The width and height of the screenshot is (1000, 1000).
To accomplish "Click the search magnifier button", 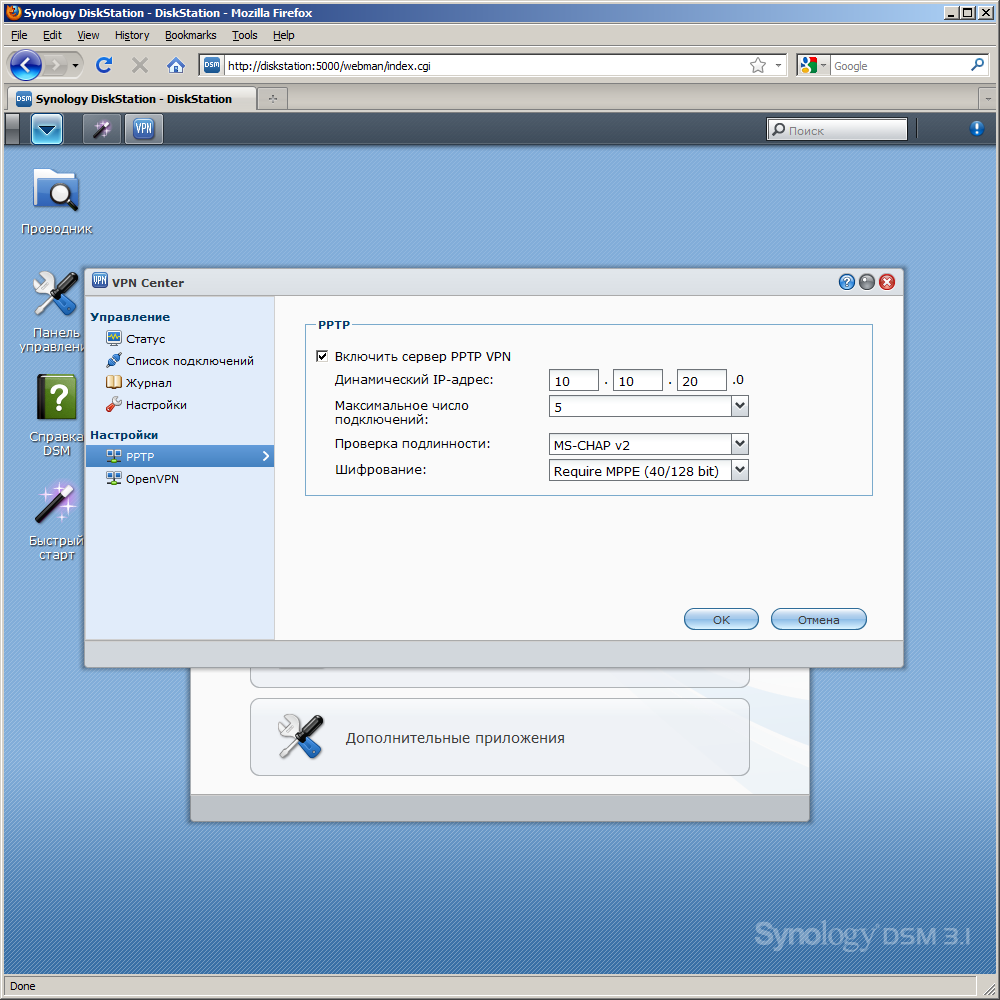I will tap(977, 65).
